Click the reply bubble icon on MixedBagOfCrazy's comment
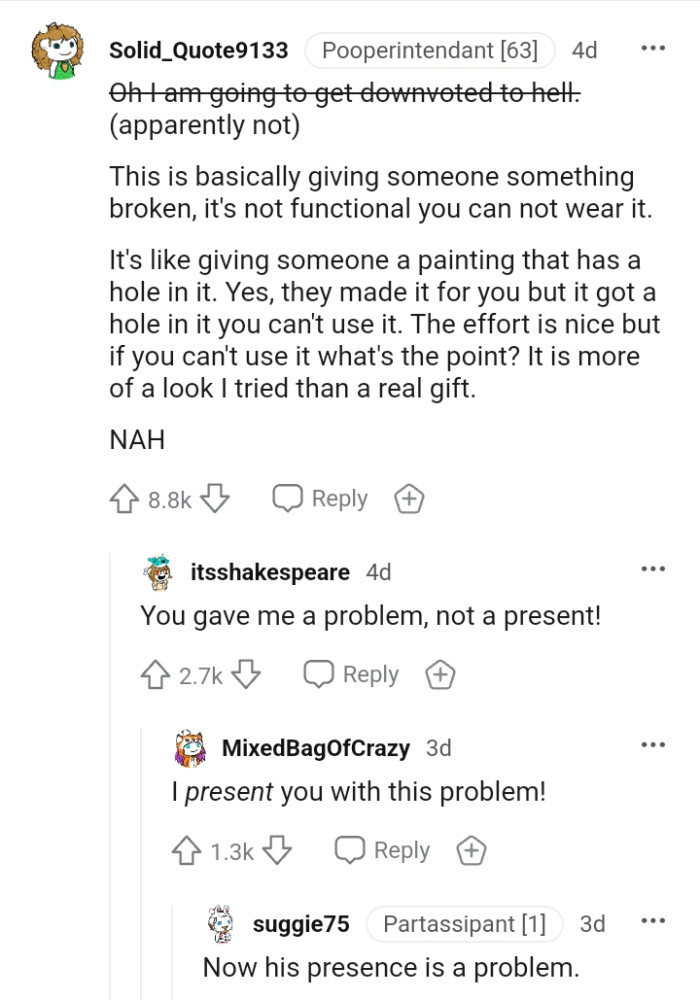700x1000 pixels. click(x=349, y=849)
